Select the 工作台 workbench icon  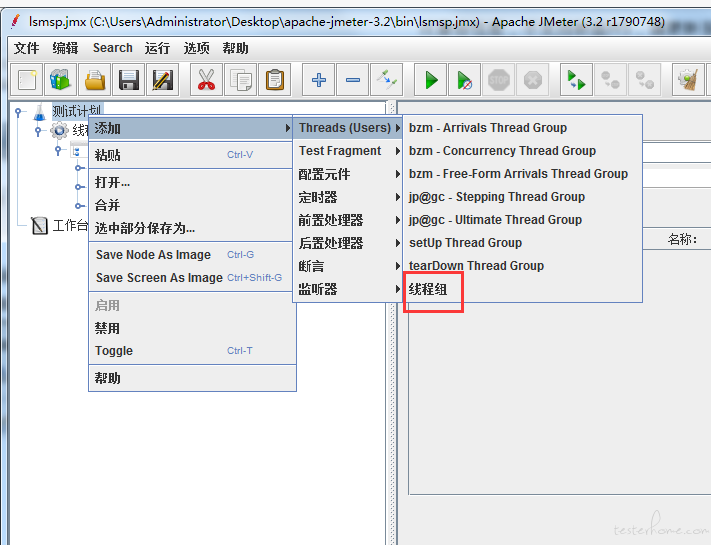(x=39, y=225)
